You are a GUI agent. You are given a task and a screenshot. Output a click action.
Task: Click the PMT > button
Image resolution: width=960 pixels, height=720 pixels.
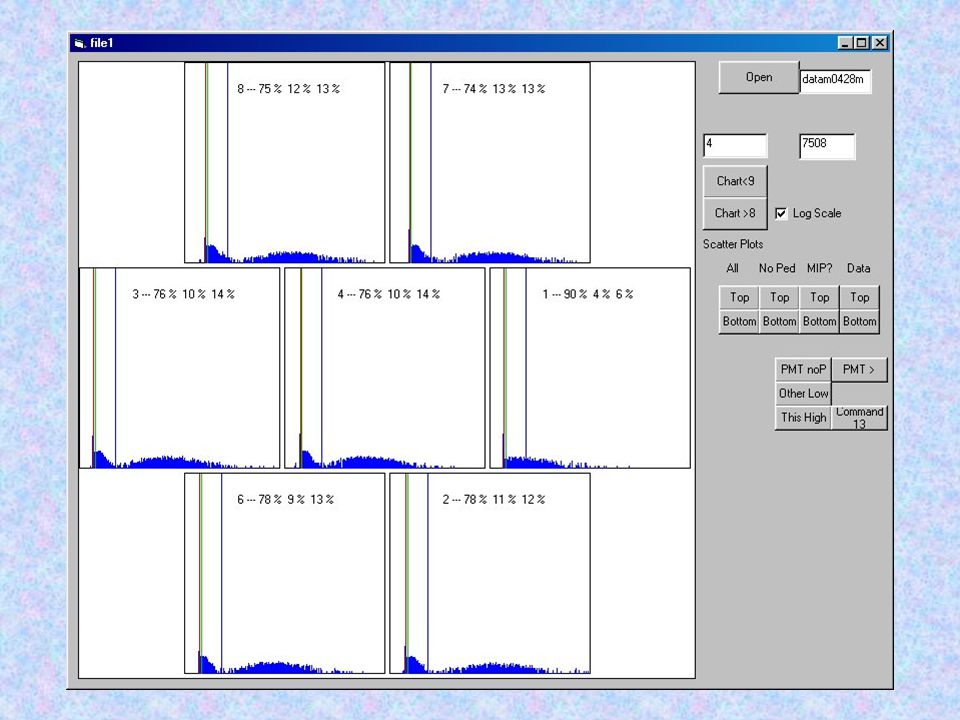pyautogui.click(x=859, y=370)
